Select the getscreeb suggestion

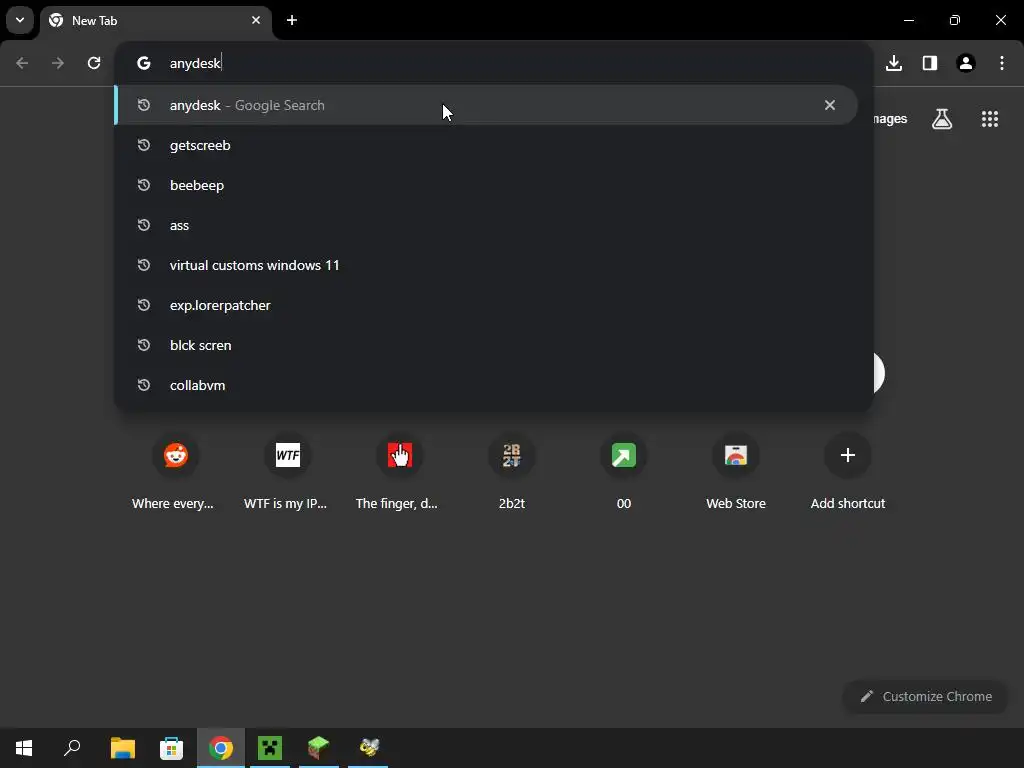485,145
